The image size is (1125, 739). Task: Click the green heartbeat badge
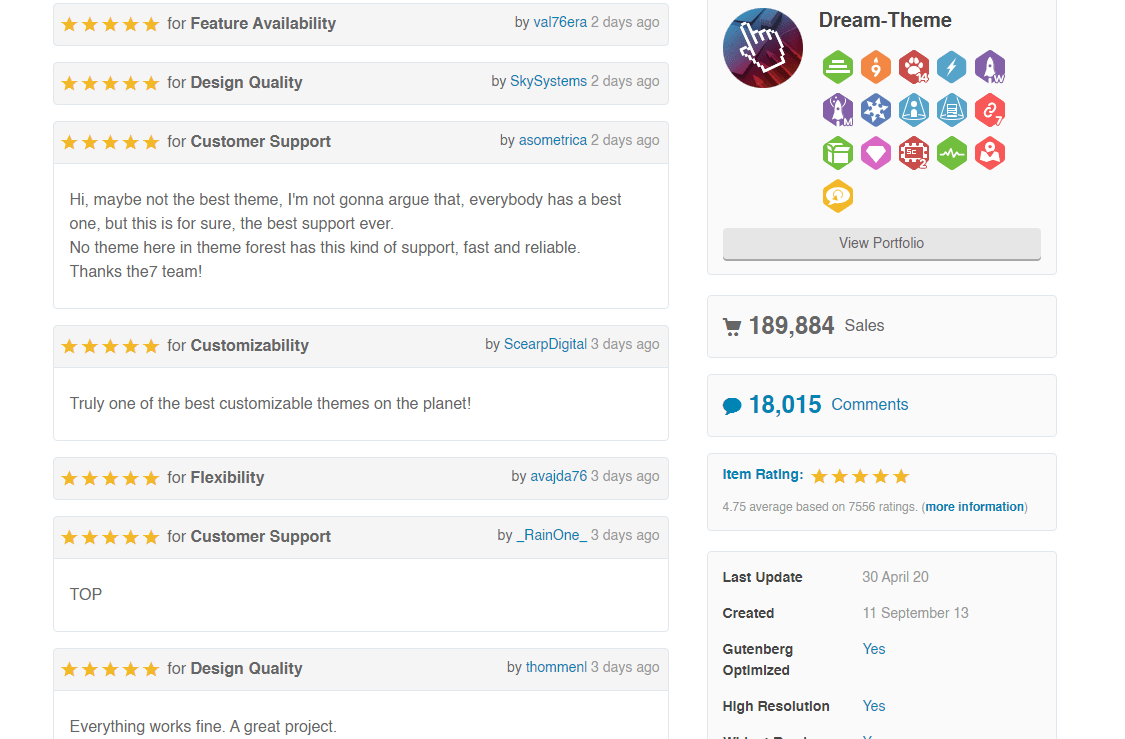tap(952, 153)
